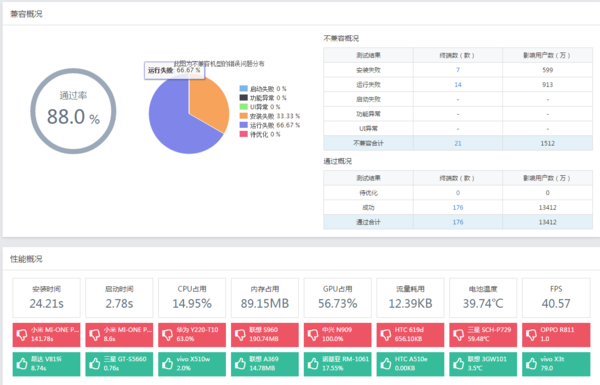Open the 0 link in 待优化 row
600x385 pixels.
point(458,192)
